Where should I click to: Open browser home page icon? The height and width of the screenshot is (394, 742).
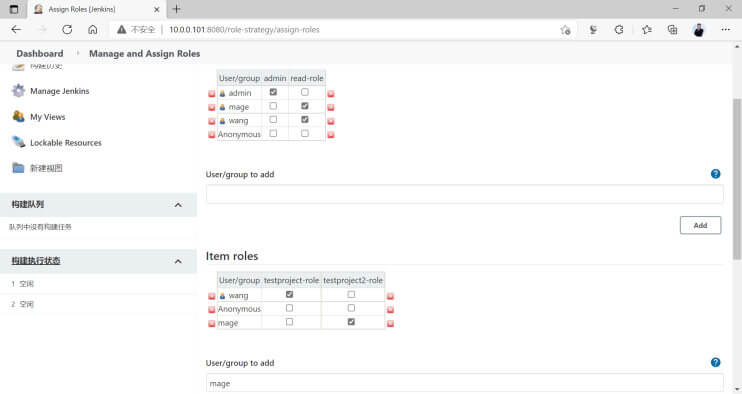(x=93, y=29)
